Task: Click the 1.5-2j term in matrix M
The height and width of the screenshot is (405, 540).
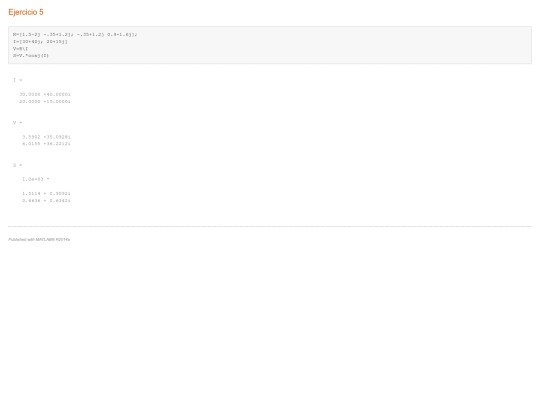Action: click(30, 34)
